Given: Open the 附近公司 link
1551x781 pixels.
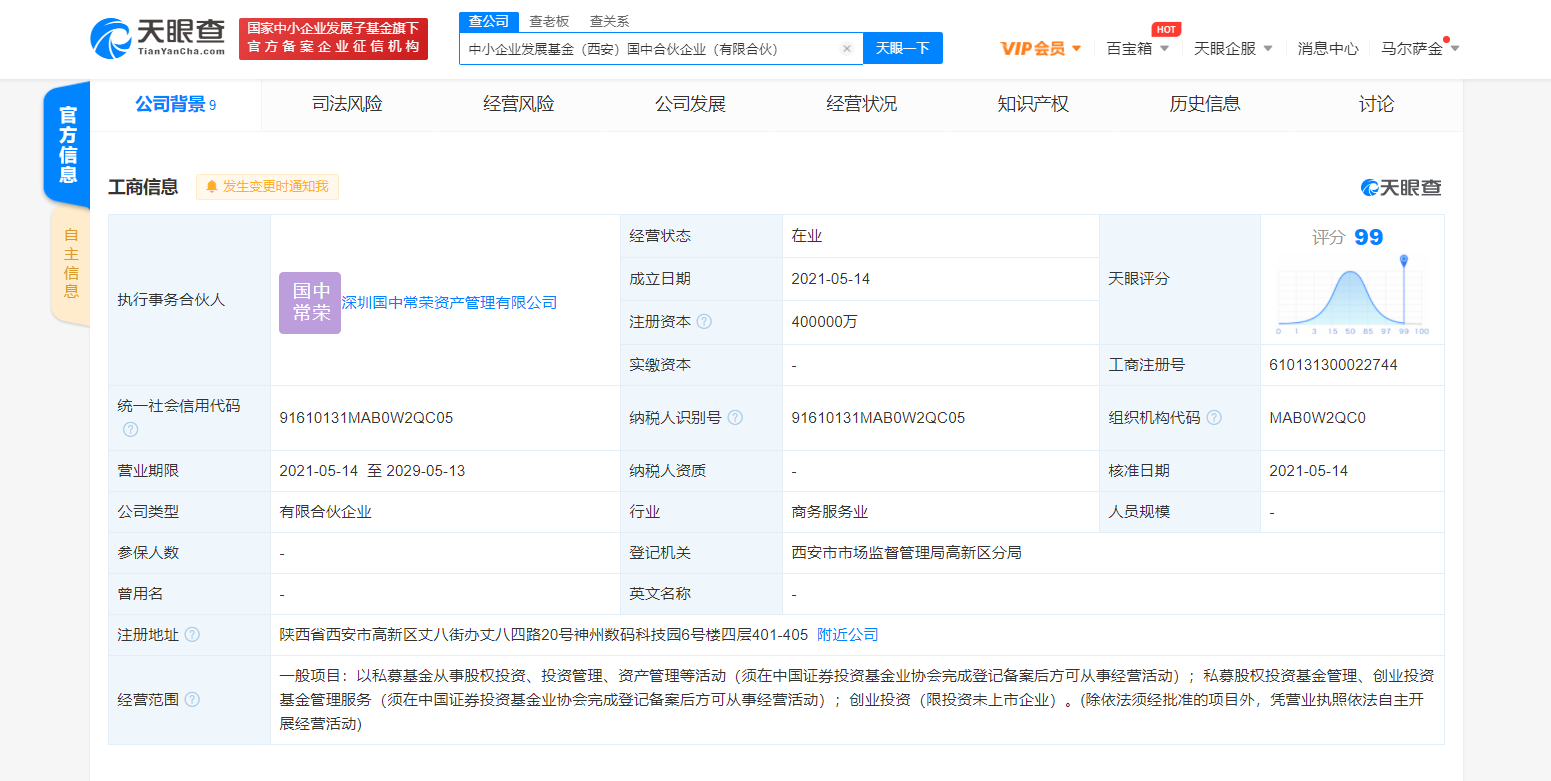Looking at the screenshot, I should coord(847,635).
